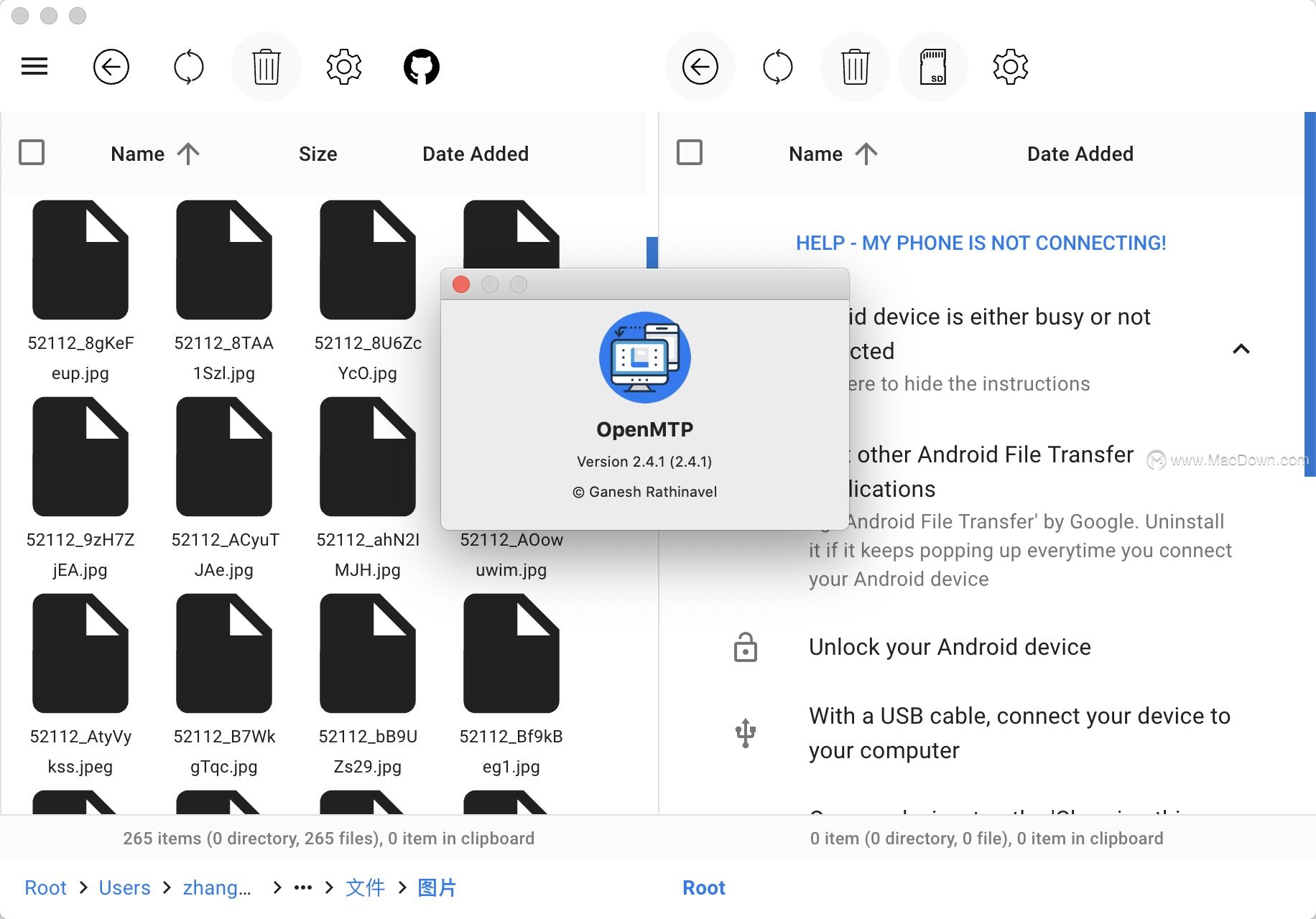
Task: Open the hamburger menu in left pane
Action: click(34, 67)
